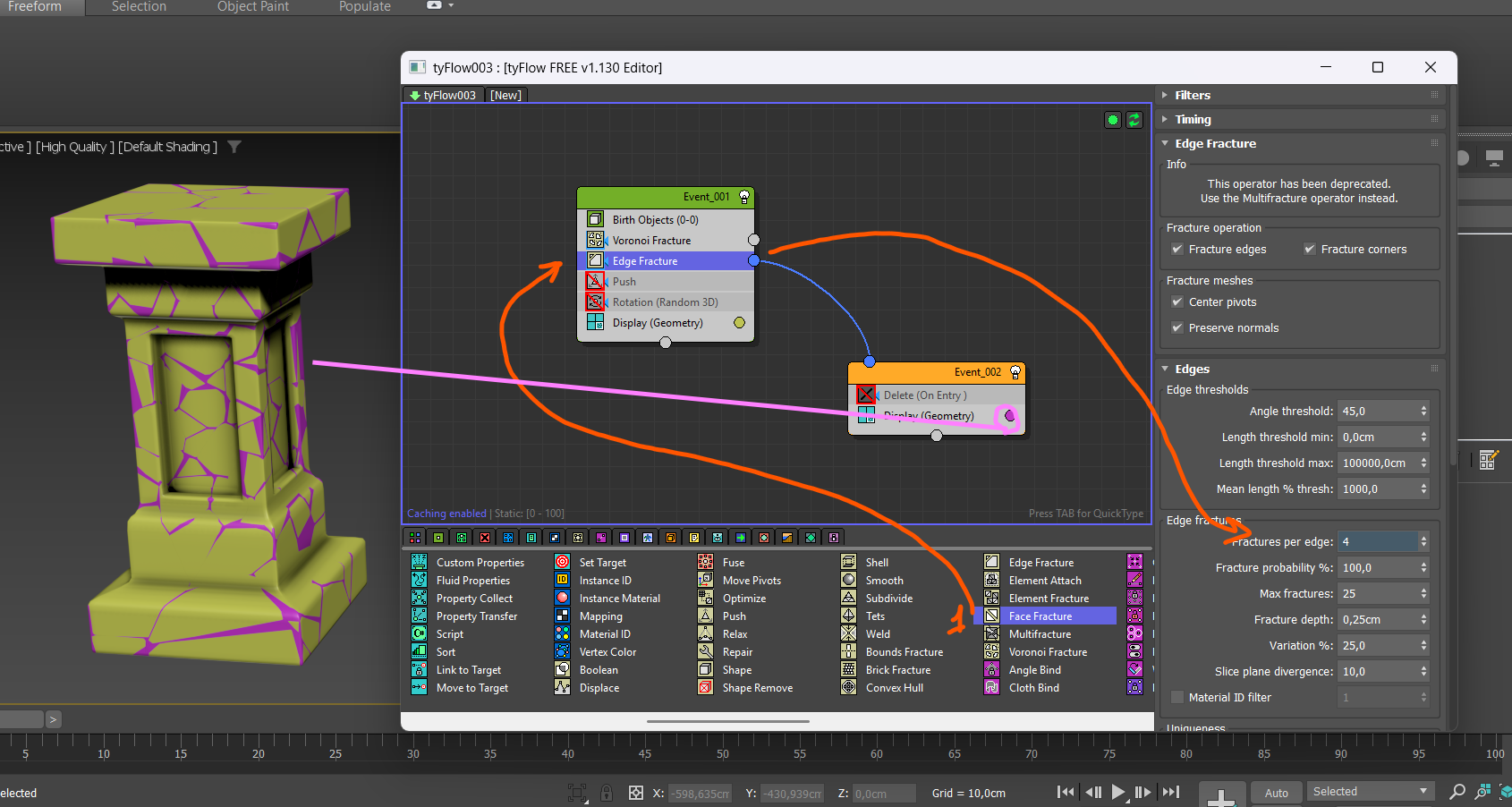Click the disabled Push operator icon in Event_001
This screenshot has height=807, width=1512.
pyautogui.click(x=595, y=281)
